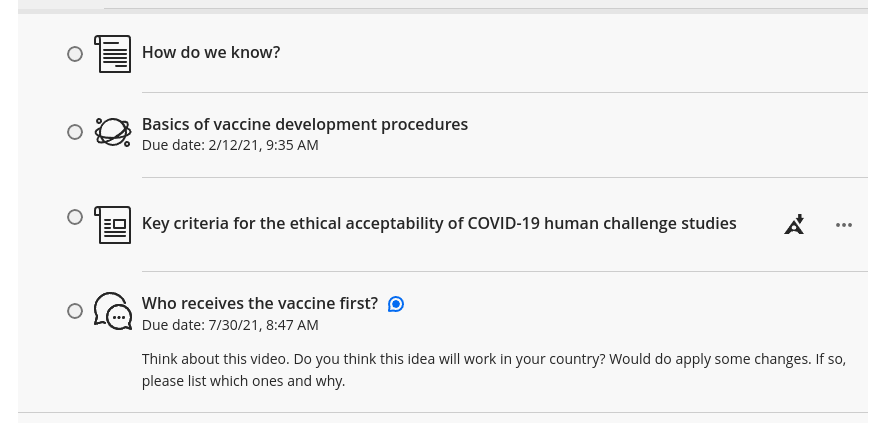
Task: Mark Who receives the vaccine first progress circle
Action: coord(75,311)
